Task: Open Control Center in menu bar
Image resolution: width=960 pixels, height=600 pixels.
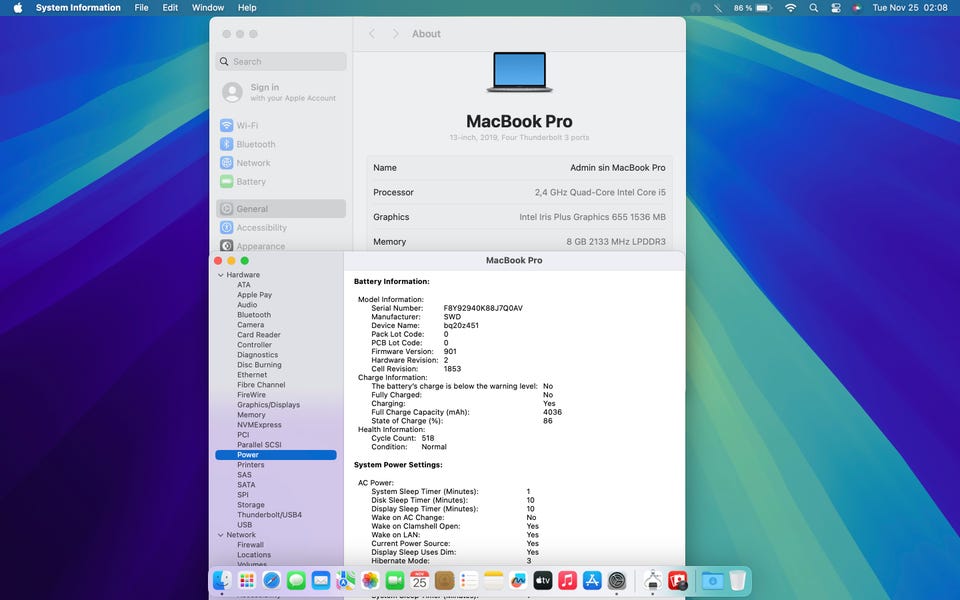Action: (836, 8)
